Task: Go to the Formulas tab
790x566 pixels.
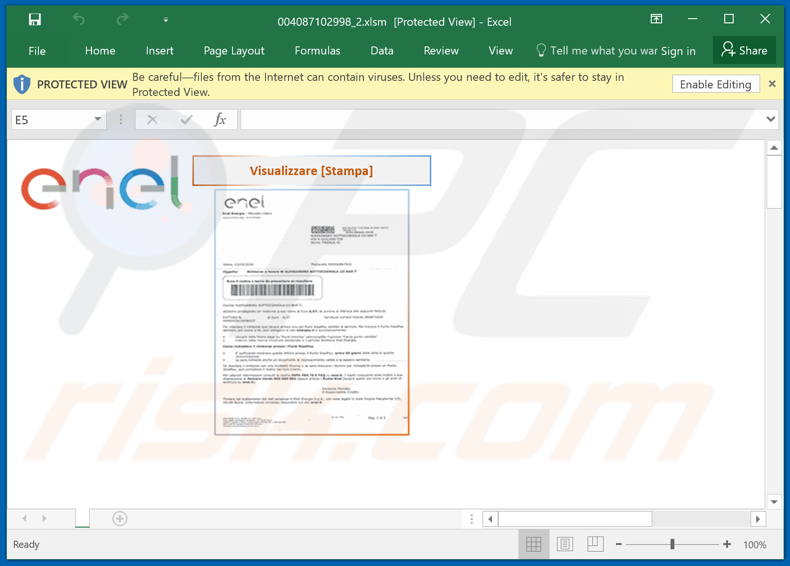Action: pos(317,51)
